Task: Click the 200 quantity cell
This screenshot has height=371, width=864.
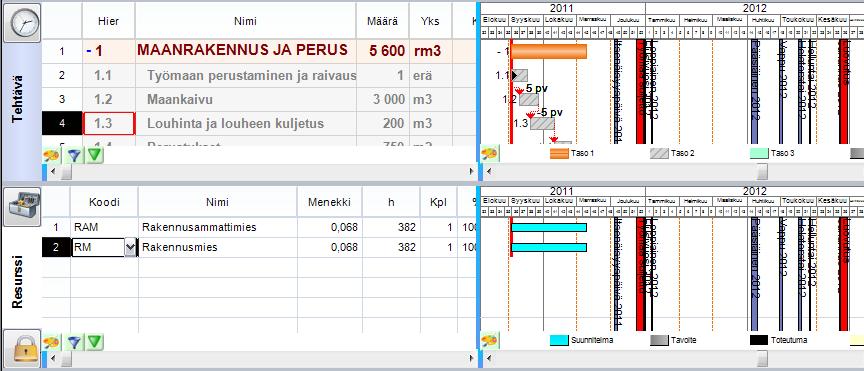Action: click(382, 123)
